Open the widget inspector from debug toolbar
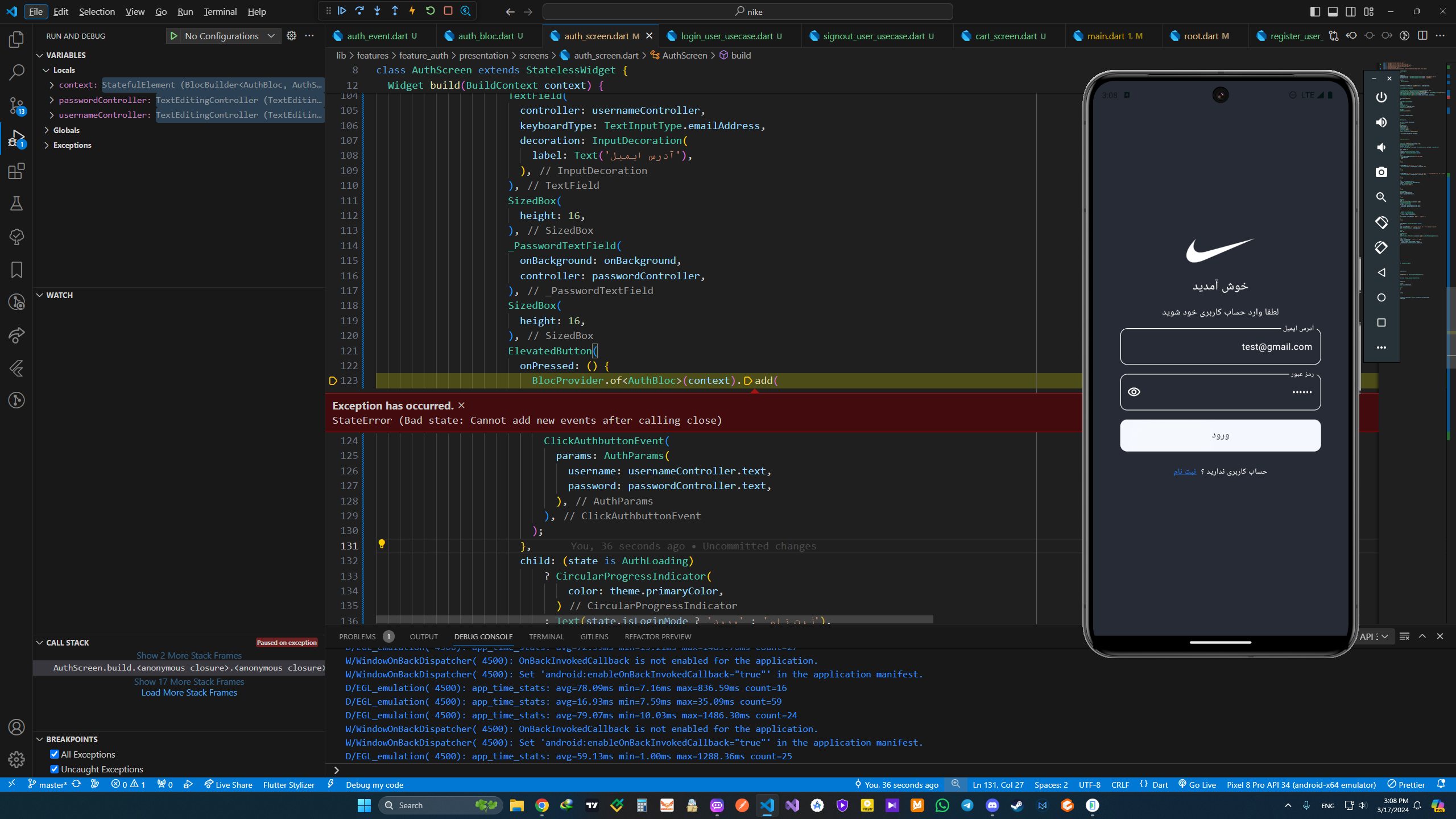This screenshot has height=819, width=1456. click(466, 11)
